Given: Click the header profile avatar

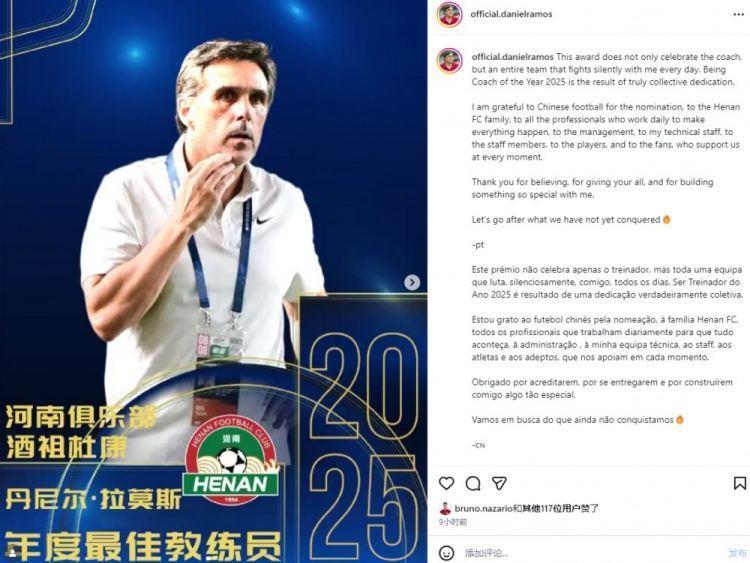Looking at the screenshot, I should pos(450,14).
